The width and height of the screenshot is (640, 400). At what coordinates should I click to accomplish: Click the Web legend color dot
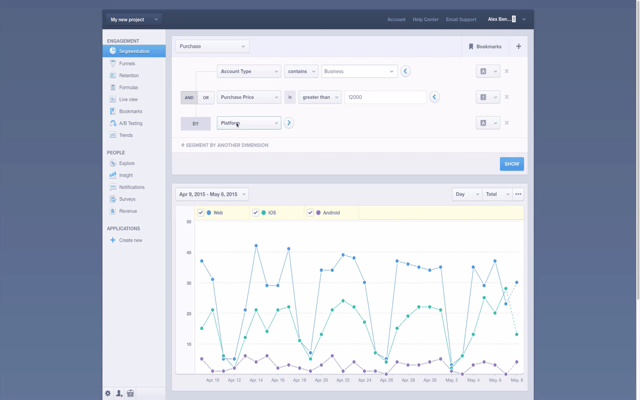click(x=209, y=213)
